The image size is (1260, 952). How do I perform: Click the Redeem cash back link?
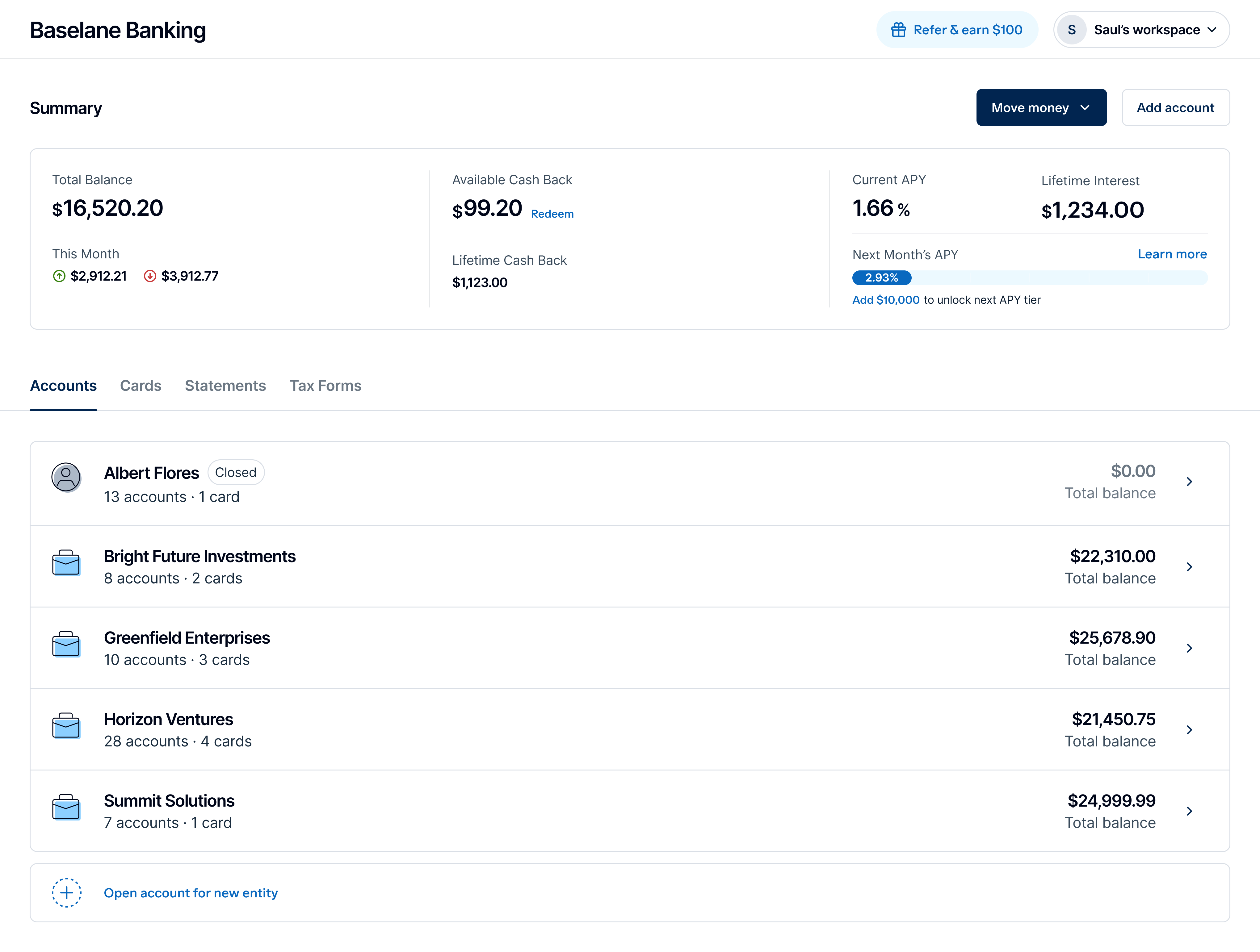click(552, 214)
